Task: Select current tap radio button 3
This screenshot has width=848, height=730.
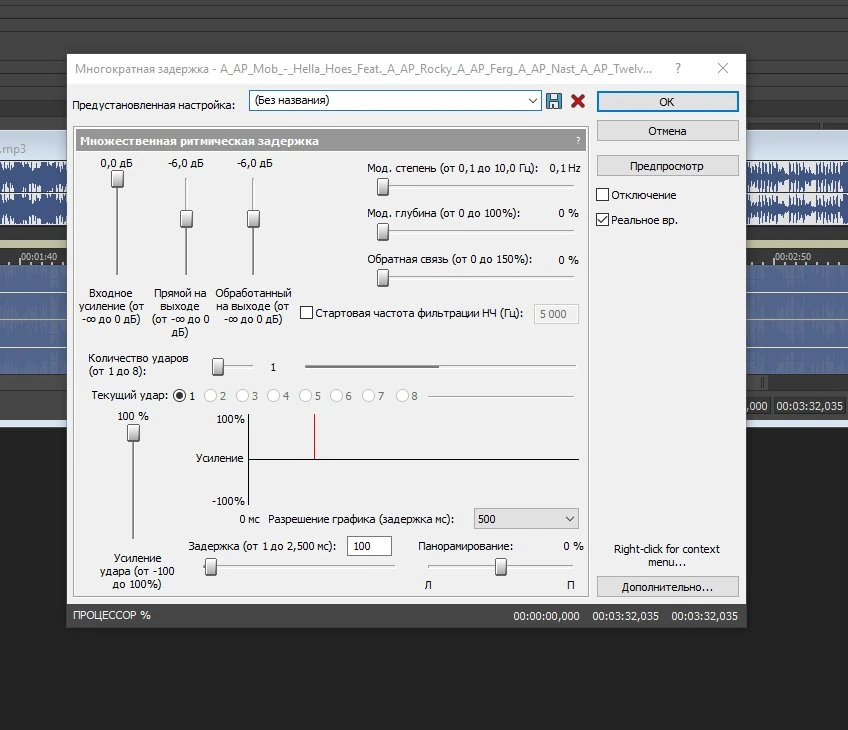Action: [x=242, y=396]
